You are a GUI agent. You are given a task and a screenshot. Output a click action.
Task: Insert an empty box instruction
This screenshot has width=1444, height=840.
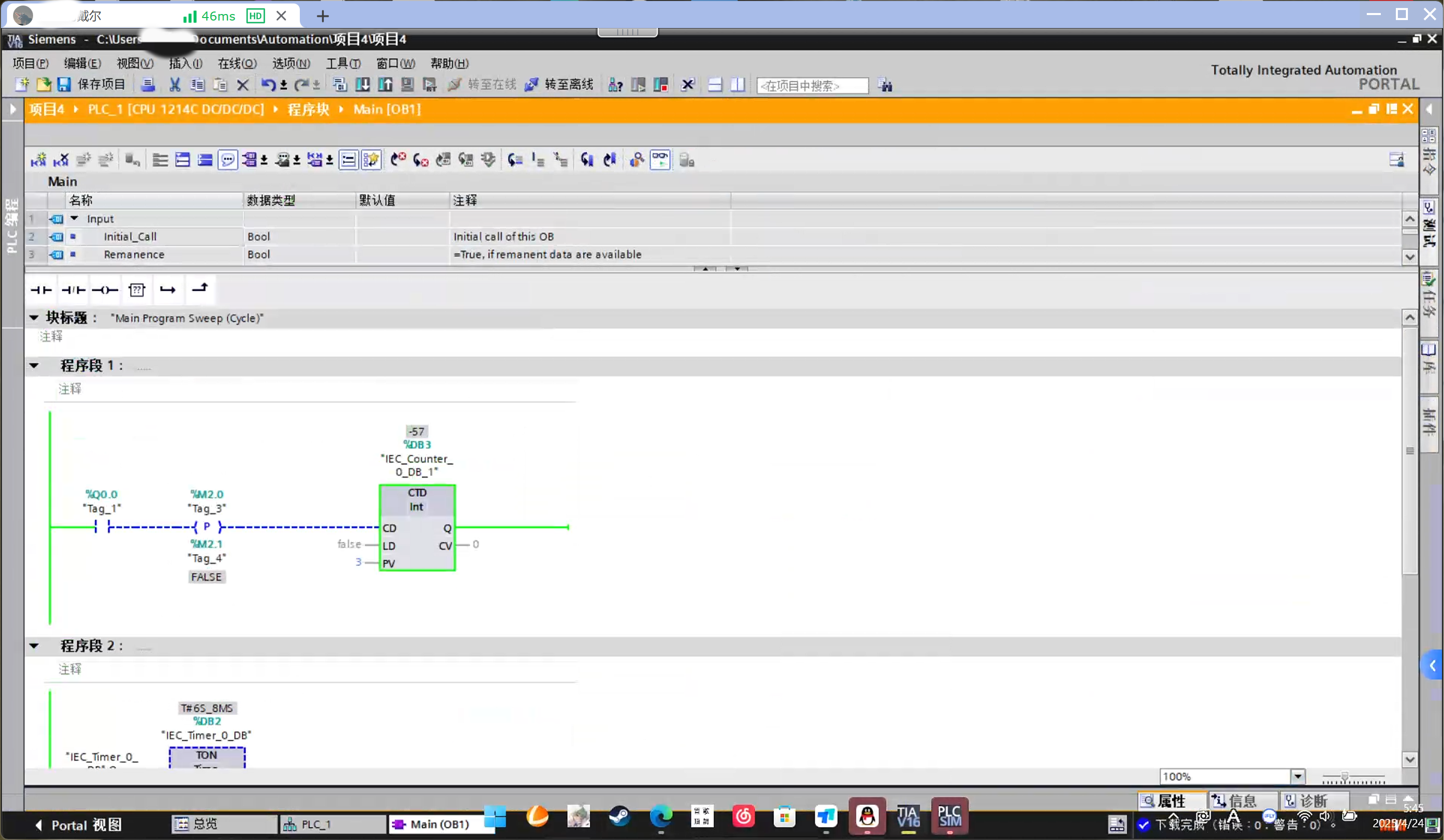tap(136, 290)
